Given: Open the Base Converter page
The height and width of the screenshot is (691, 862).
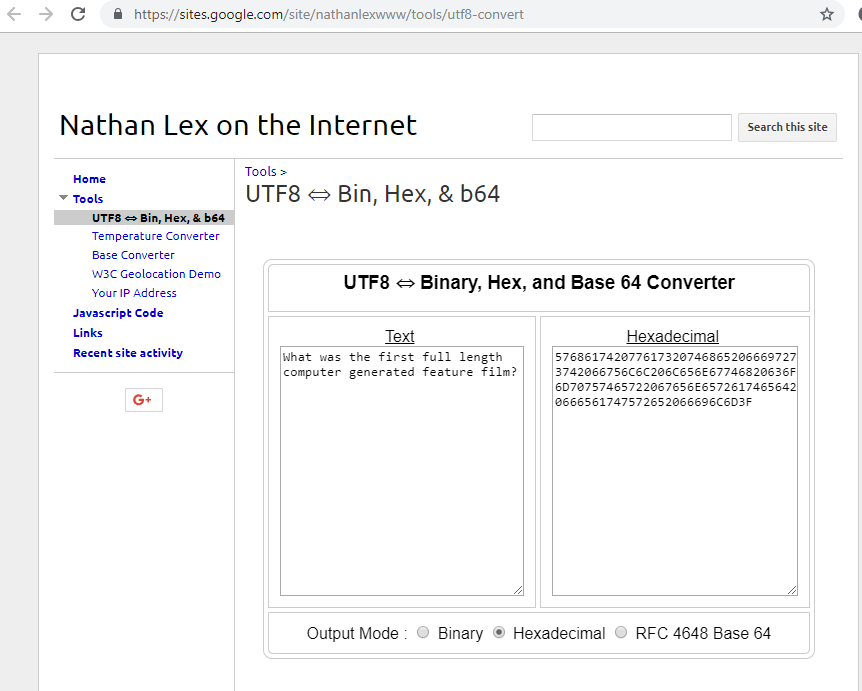Looking at the screenshot, I should pos(133,254).
